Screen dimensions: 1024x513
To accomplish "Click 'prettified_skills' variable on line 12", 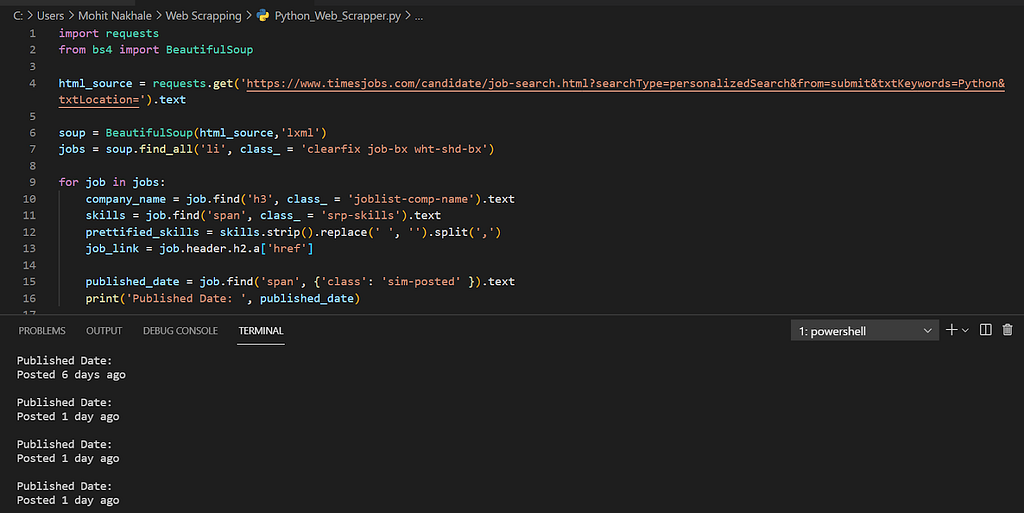I will (142, 232).
